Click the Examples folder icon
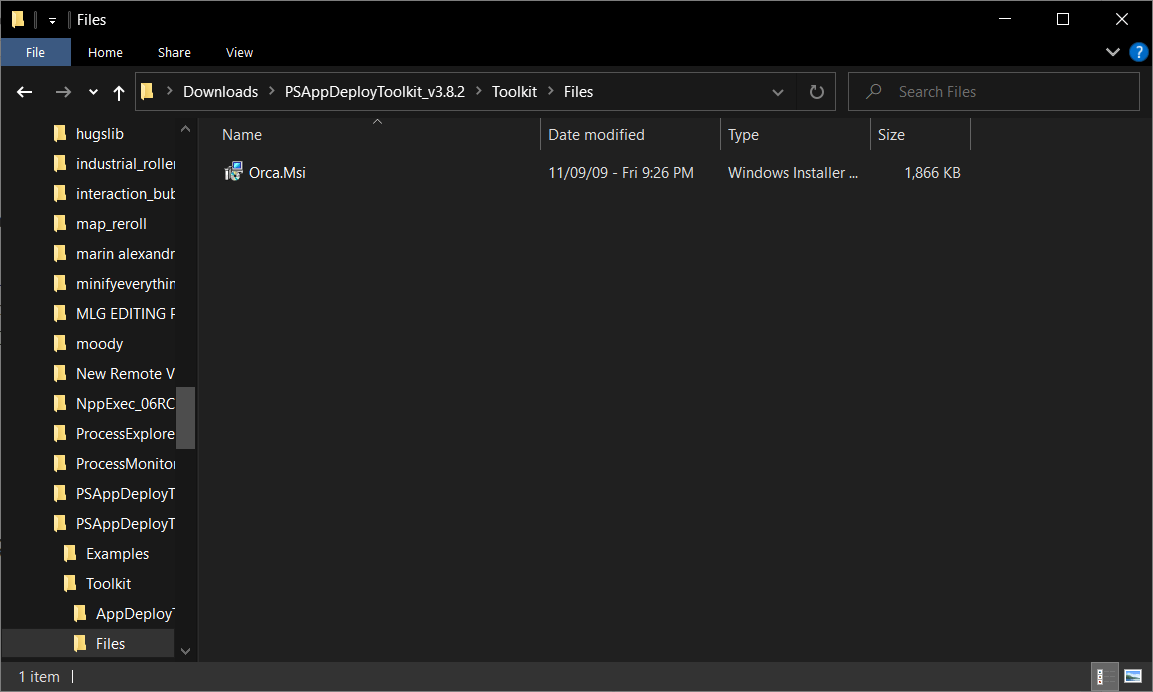The width and height of the screenshot is (1153, 692). click(x=71, y=553)
